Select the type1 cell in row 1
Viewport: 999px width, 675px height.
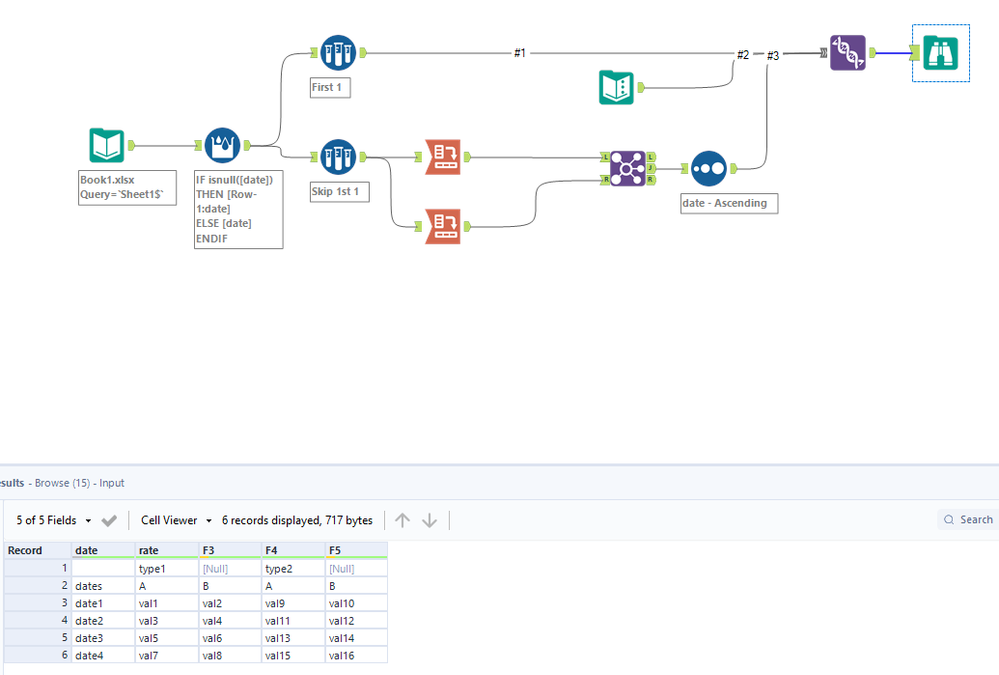pyautogui.click(x=167, y=569)
